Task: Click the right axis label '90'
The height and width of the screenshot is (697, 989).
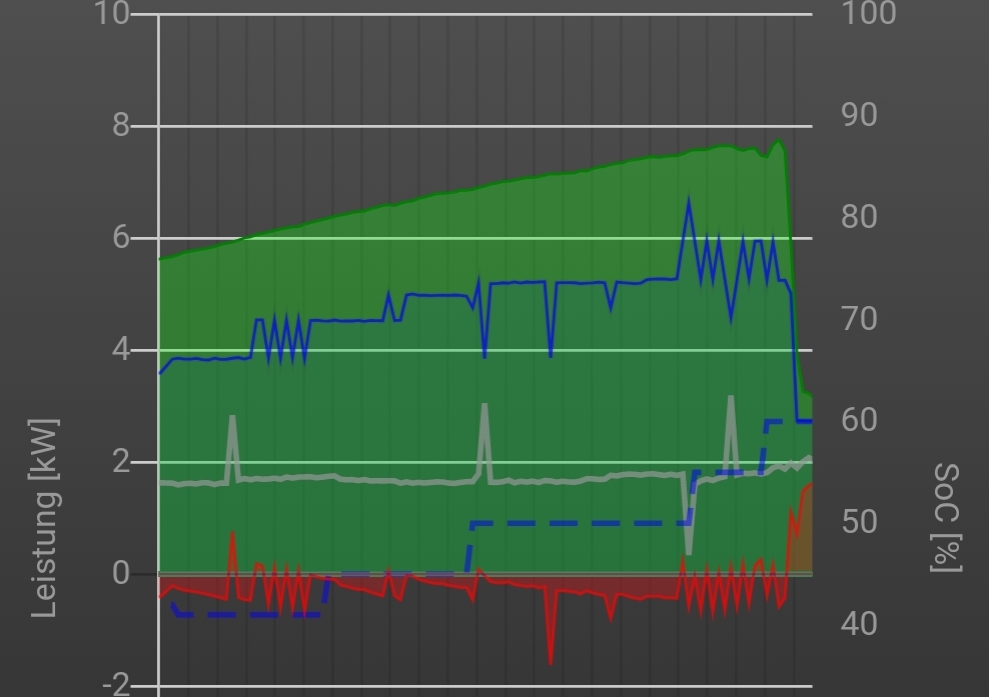Action: tap(859, 115)
